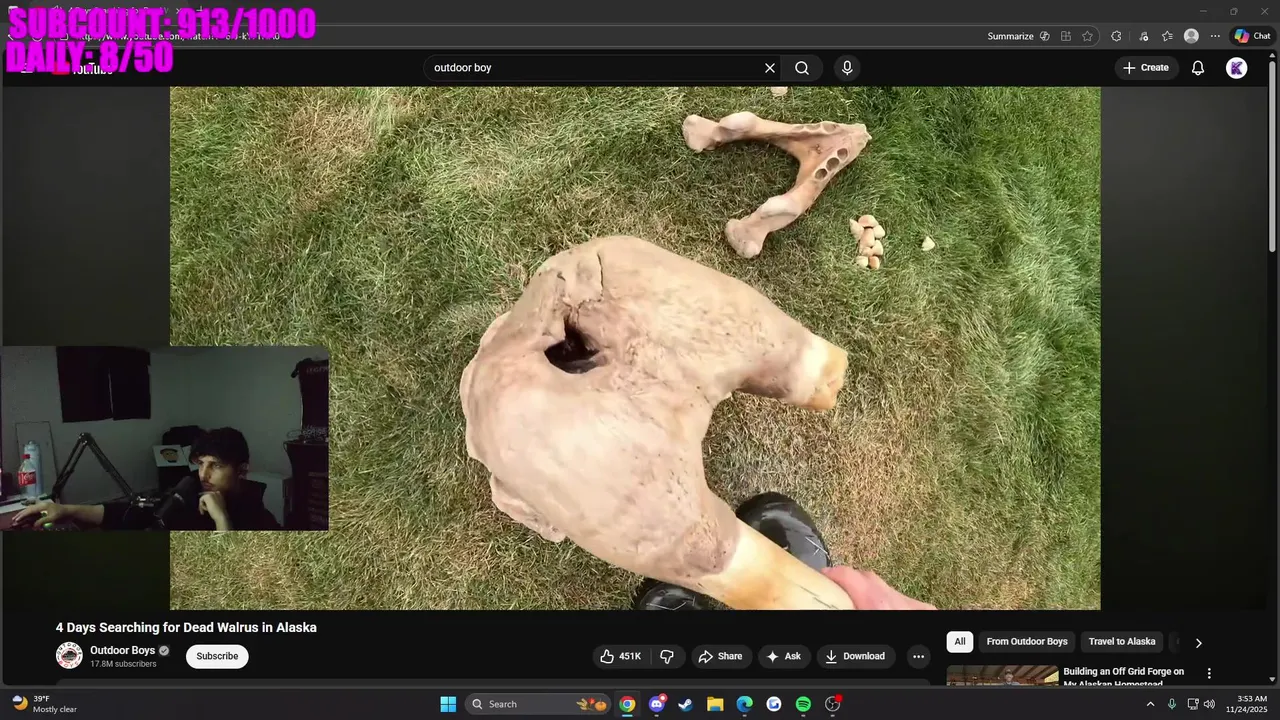The height and width of the screenshot is (720, 1280).
Task: Open the favorites list icon
Action: (1167, 36)
